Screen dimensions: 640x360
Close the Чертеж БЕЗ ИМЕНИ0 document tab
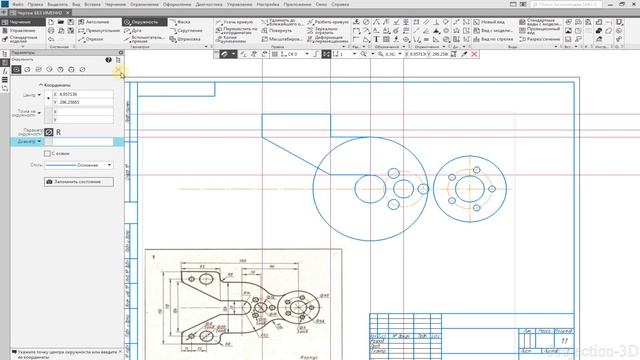68,13
